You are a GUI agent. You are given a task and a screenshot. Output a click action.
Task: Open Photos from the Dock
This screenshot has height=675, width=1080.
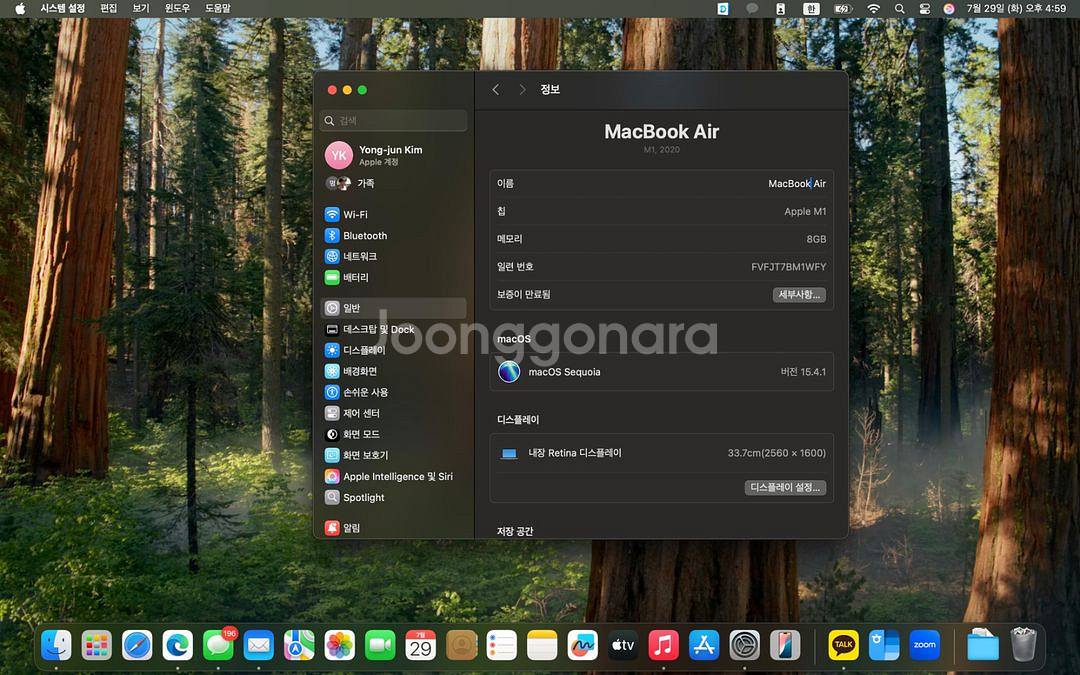pos(340,645)
